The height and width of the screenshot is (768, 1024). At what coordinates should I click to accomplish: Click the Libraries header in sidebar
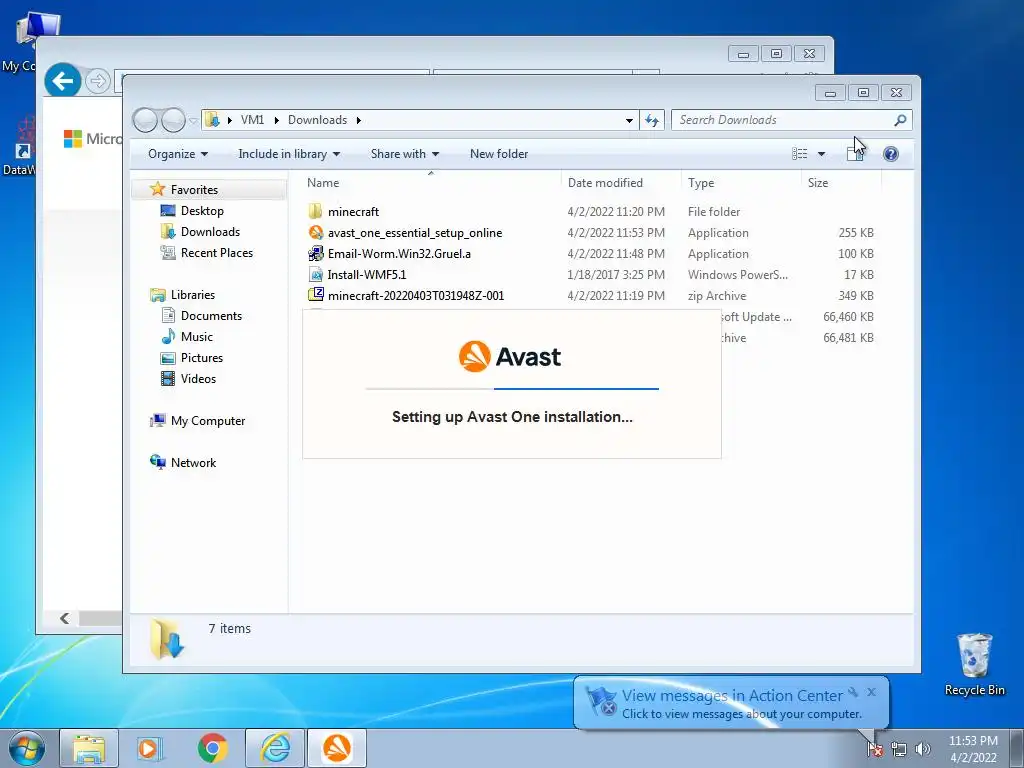tap(192, 295)
